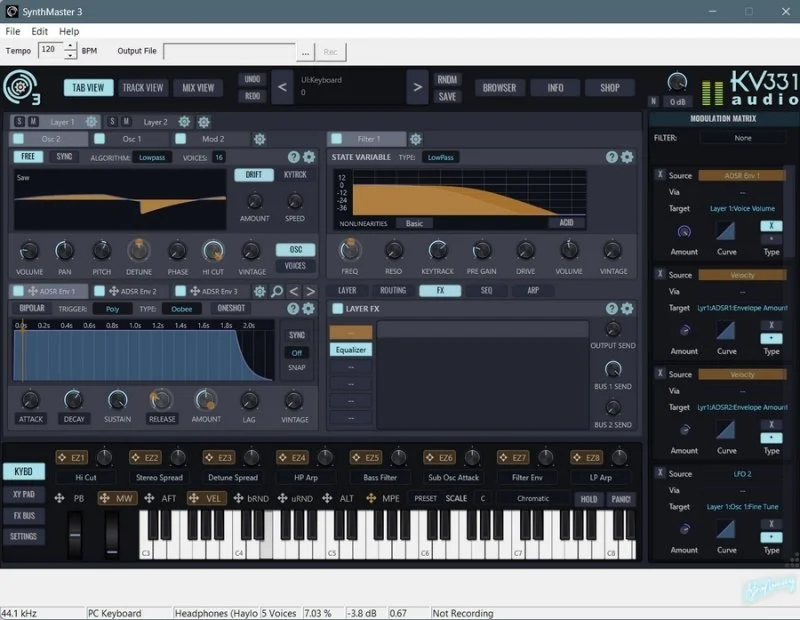The width and height of the screenshot is (800, 620).
Task: Open the Osc 2 help icon
Action: [293, 157]
